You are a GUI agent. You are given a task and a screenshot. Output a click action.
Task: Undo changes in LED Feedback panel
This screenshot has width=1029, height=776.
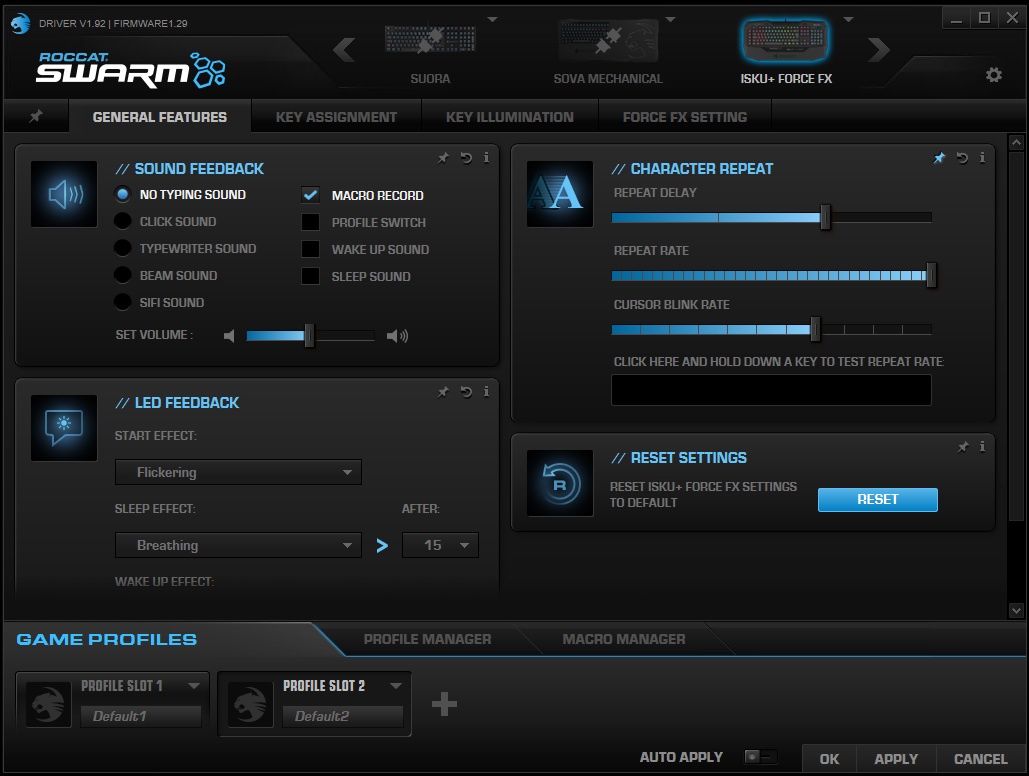point(466,392)
